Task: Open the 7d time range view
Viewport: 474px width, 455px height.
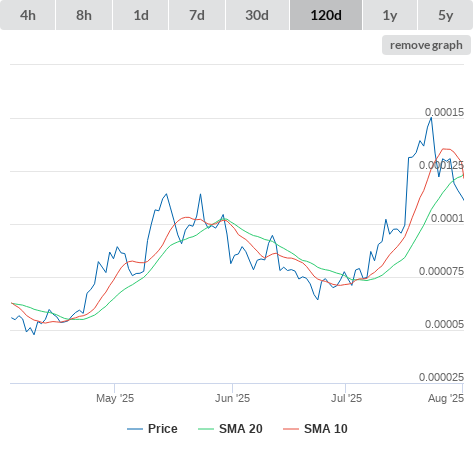Action: pos(197,15)
